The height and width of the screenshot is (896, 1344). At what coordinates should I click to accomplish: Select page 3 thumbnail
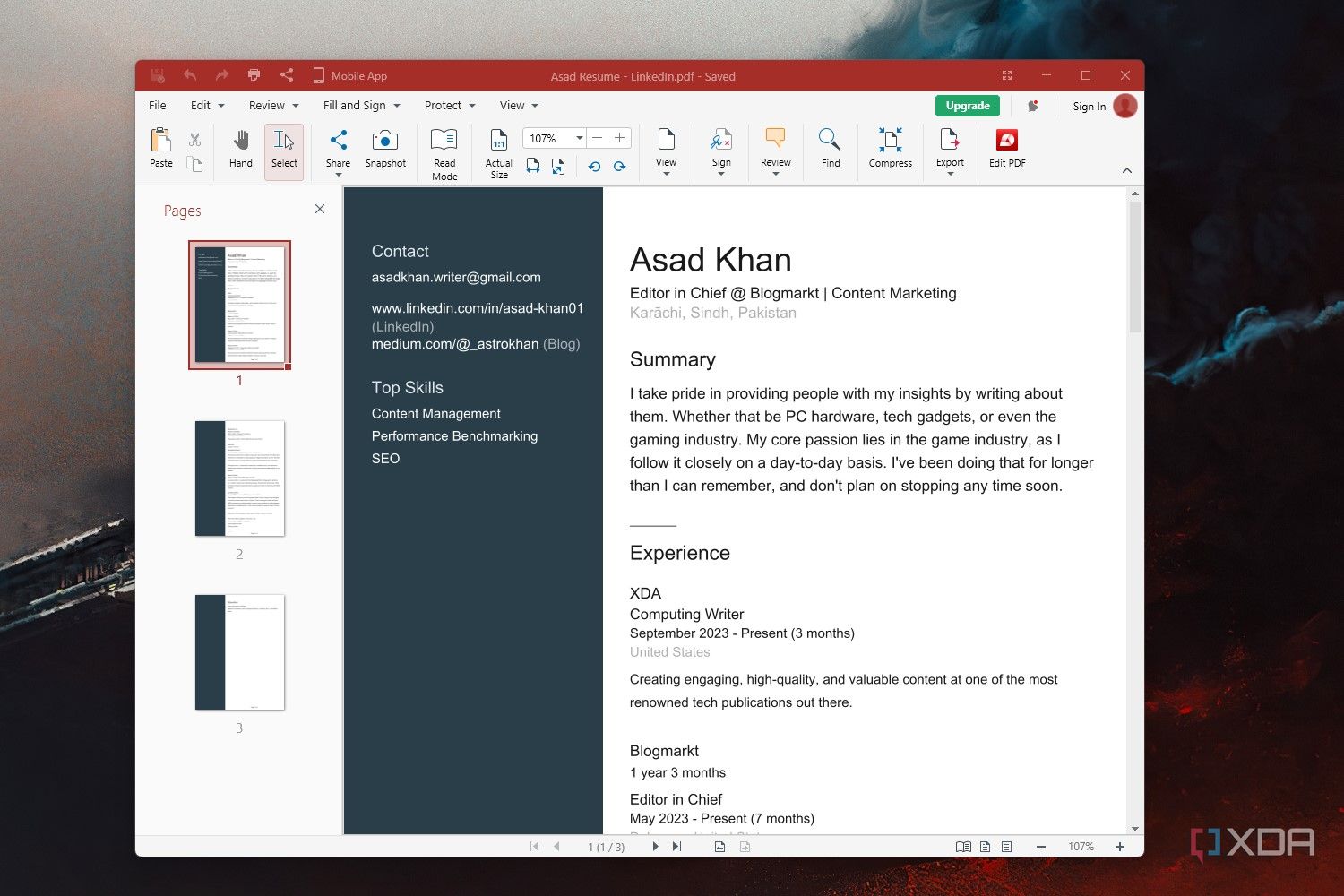pyautogui.click(x=239, y=652)
